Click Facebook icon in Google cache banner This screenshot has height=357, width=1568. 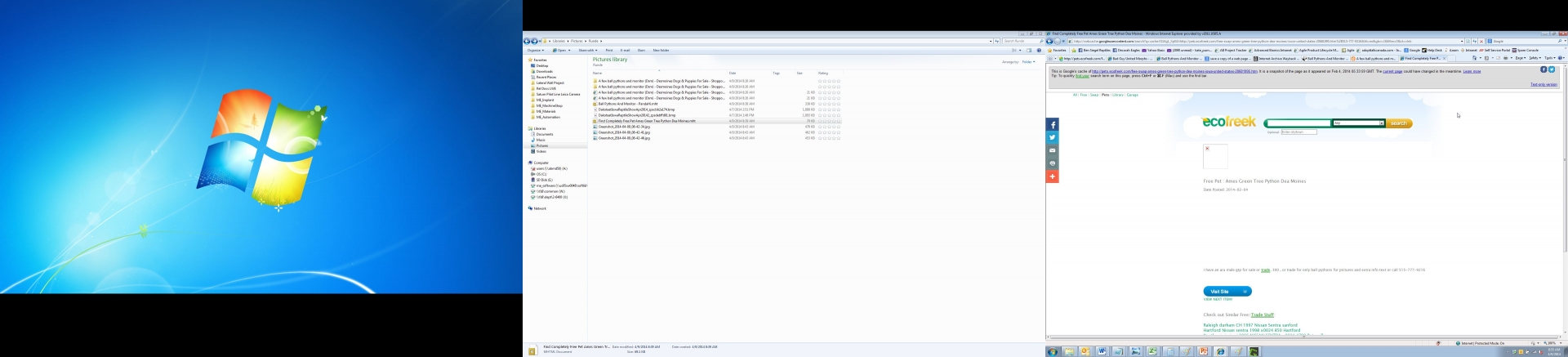[x=1543, y=69]
